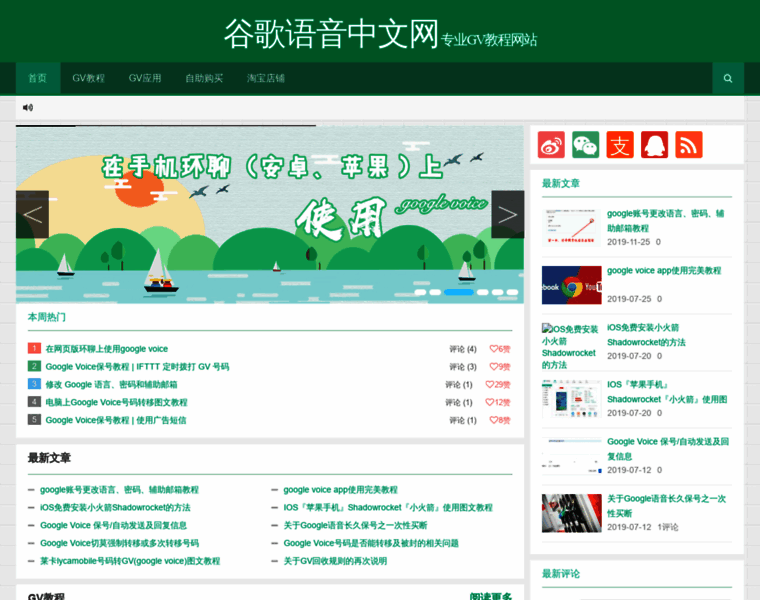Viewport: 760px width, 600px height.
Task: Open 莱卡lycamobile号码转GV图文教程
Action: tap(130, 561)
